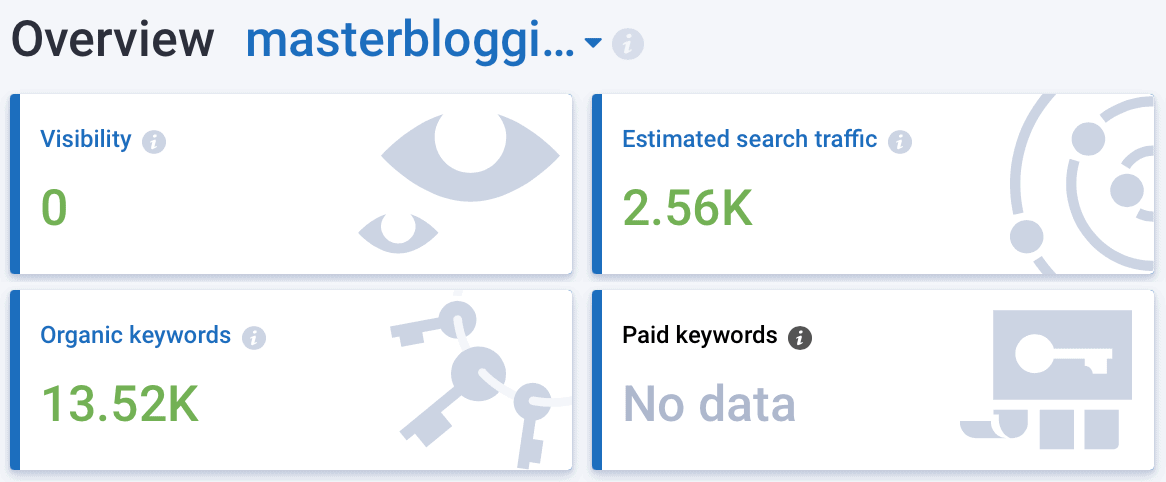Click the Visibility value 0

[54, 207]
